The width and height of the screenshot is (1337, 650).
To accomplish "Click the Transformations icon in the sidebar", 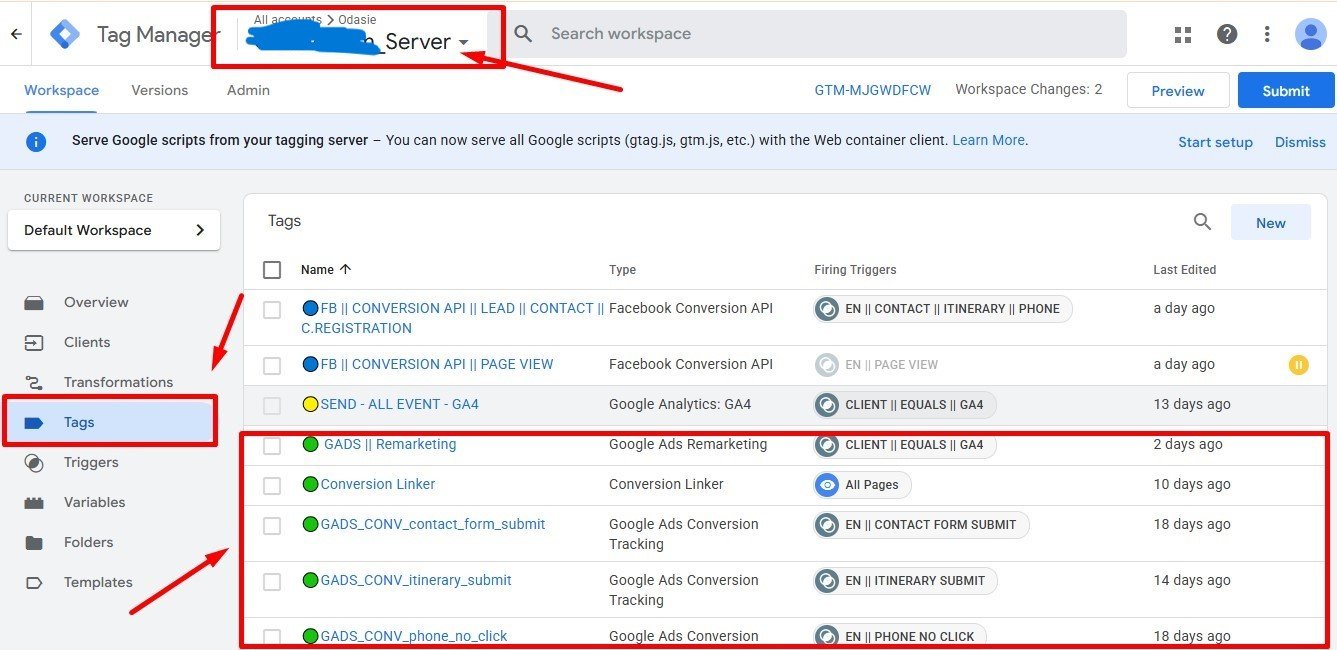I will 34,382.
